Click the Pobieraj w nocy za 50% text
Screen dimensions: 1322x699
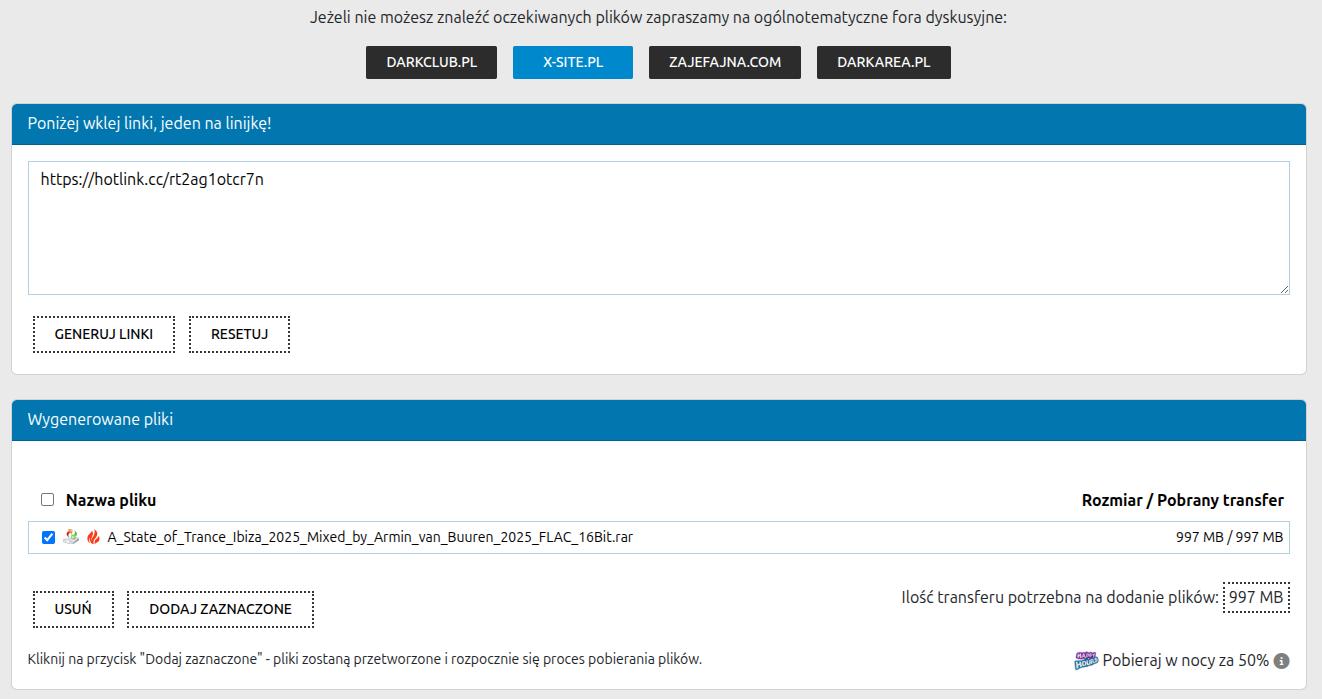pyautogui.click(x=1185, y=661)
